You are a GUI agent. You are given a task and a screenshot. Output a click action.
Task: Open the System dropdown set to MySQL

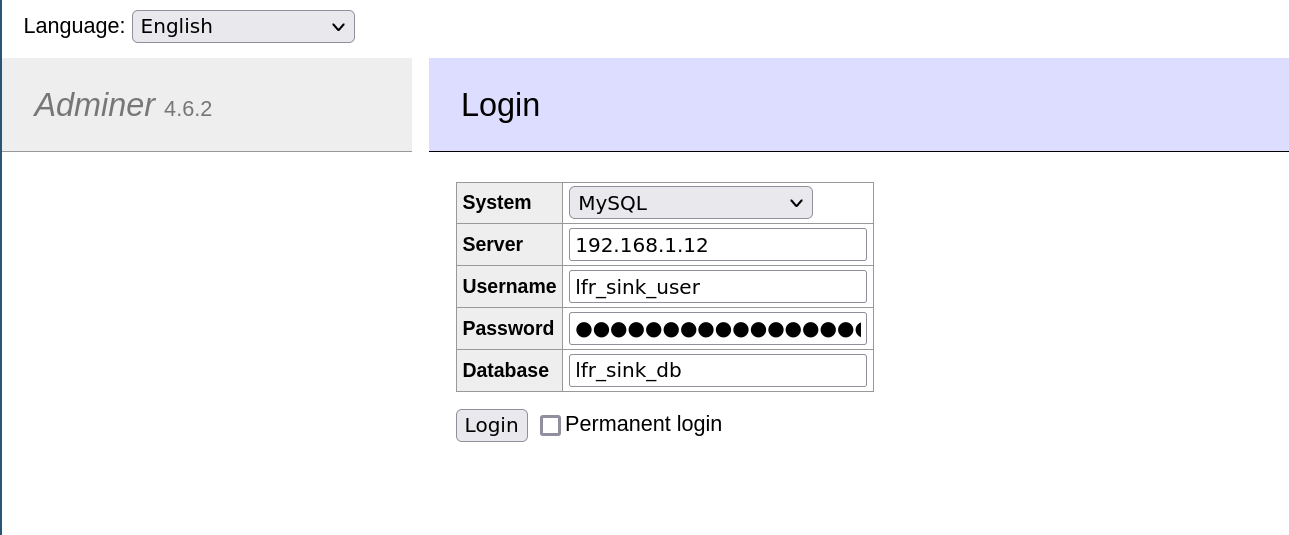coord(690,203)
